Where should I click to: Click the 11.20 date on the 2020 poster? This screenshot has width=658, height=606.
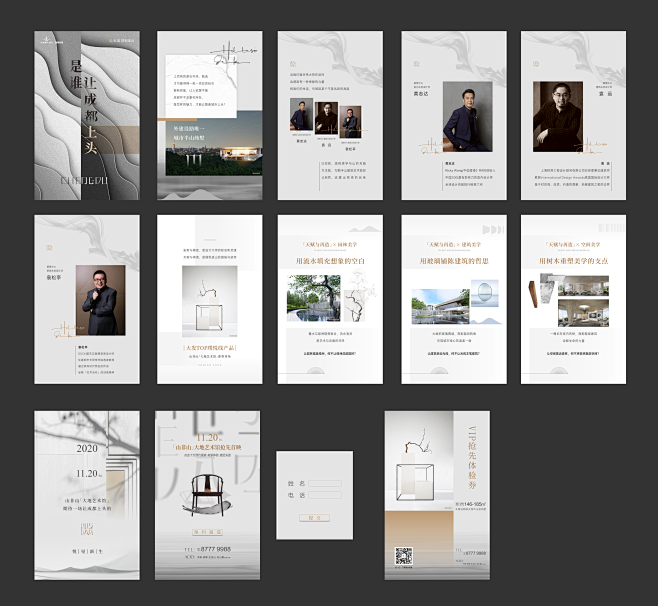point(89,473)
